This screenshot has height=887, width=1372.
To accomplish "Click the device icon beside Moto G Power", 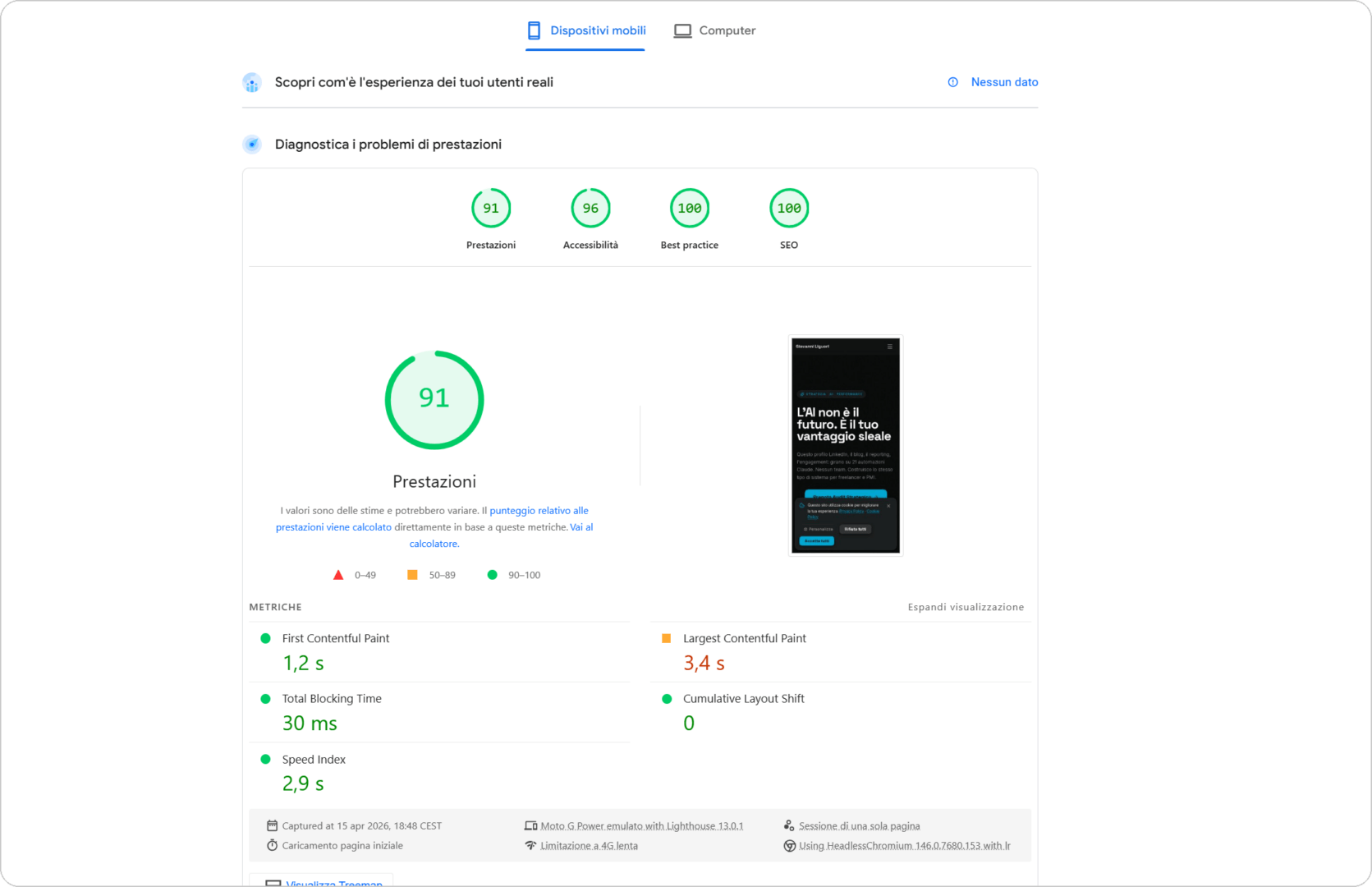I will tap(530, 825).
